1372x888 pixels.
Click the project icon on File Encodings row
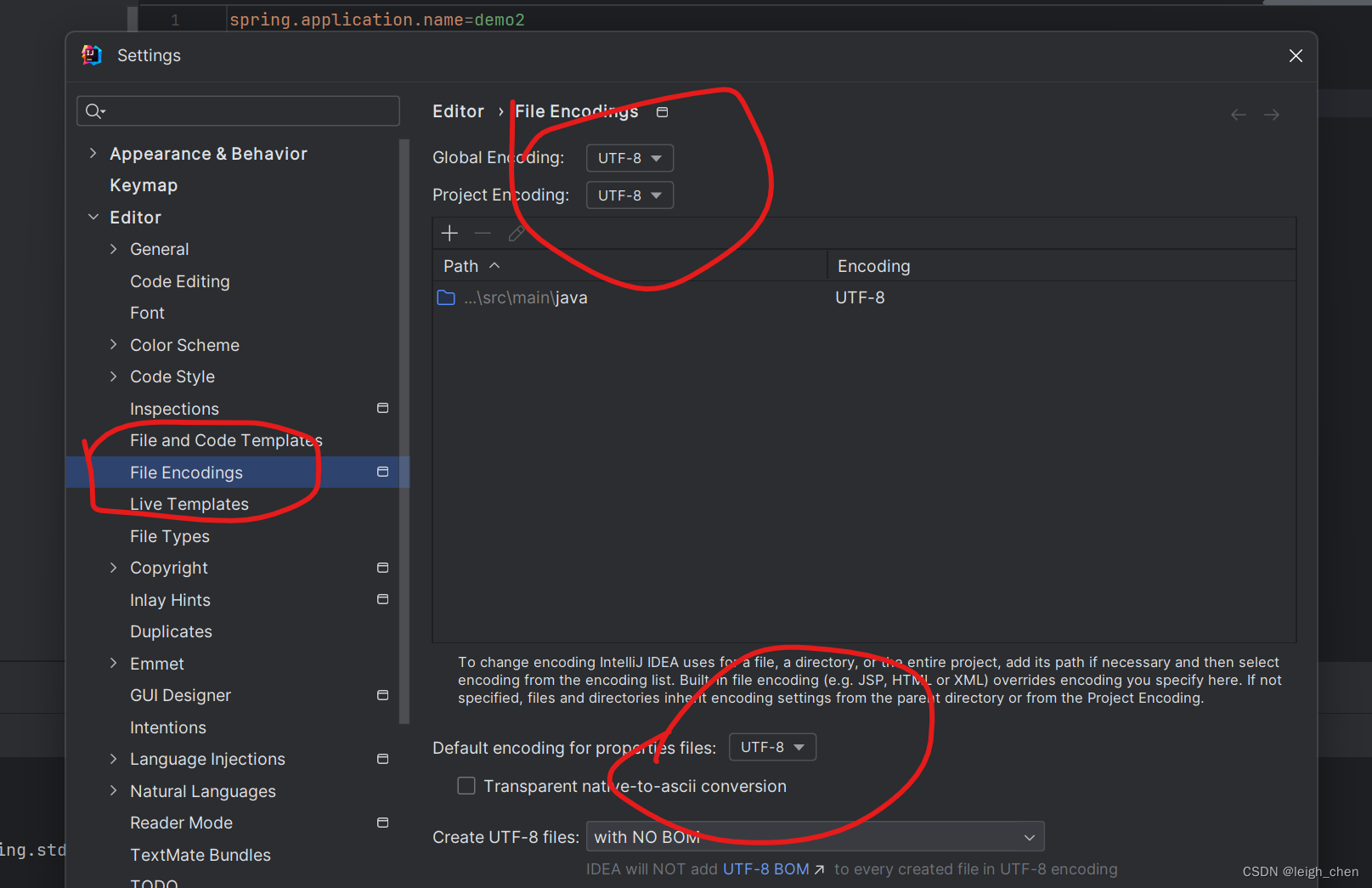coord(382,472)
